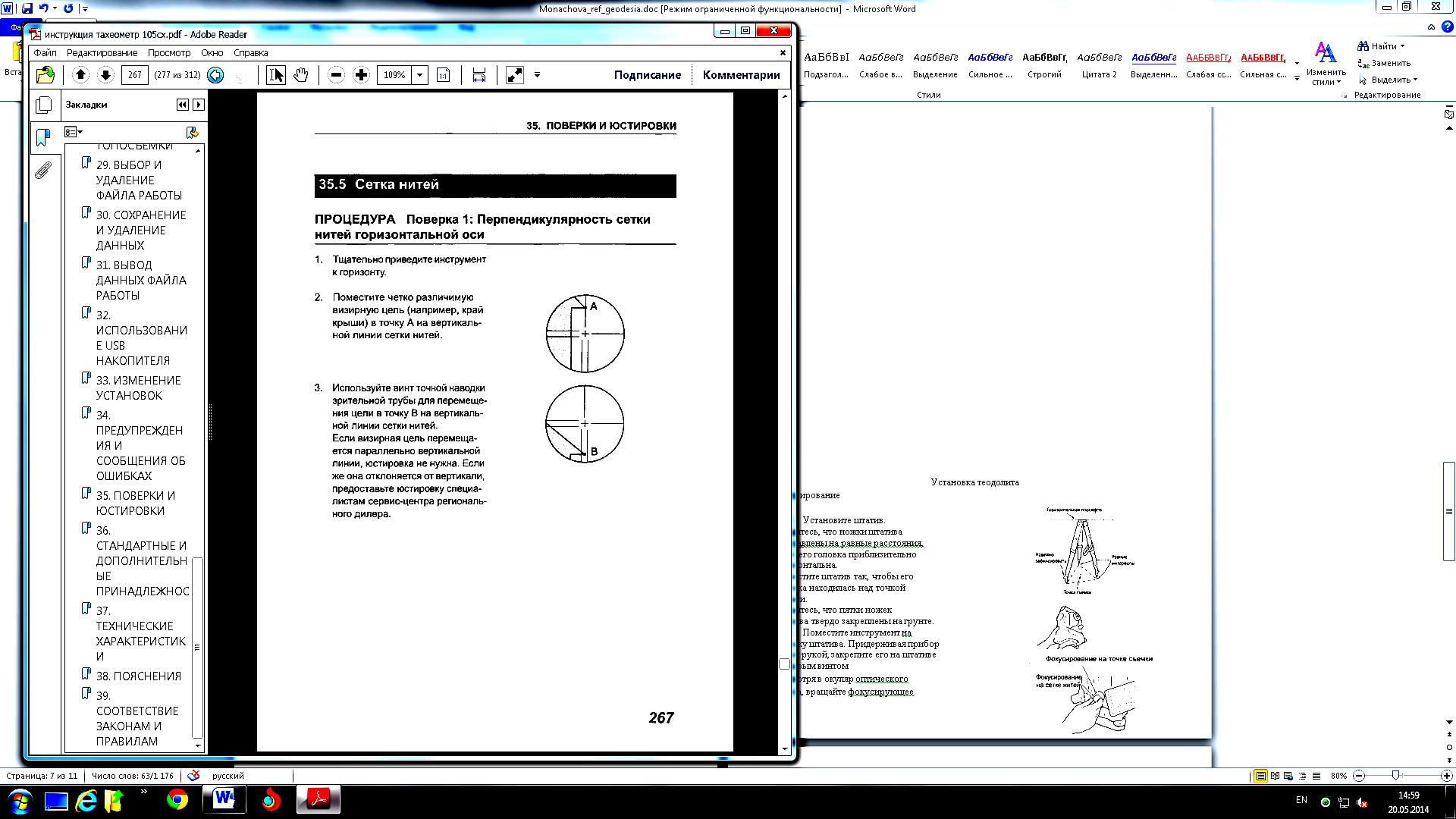Image resolution: width=1456 pixels, height=819 pixels.
Task: Click the Word language indicator русский
Action: pyautogui.click(x=227, y=776)
